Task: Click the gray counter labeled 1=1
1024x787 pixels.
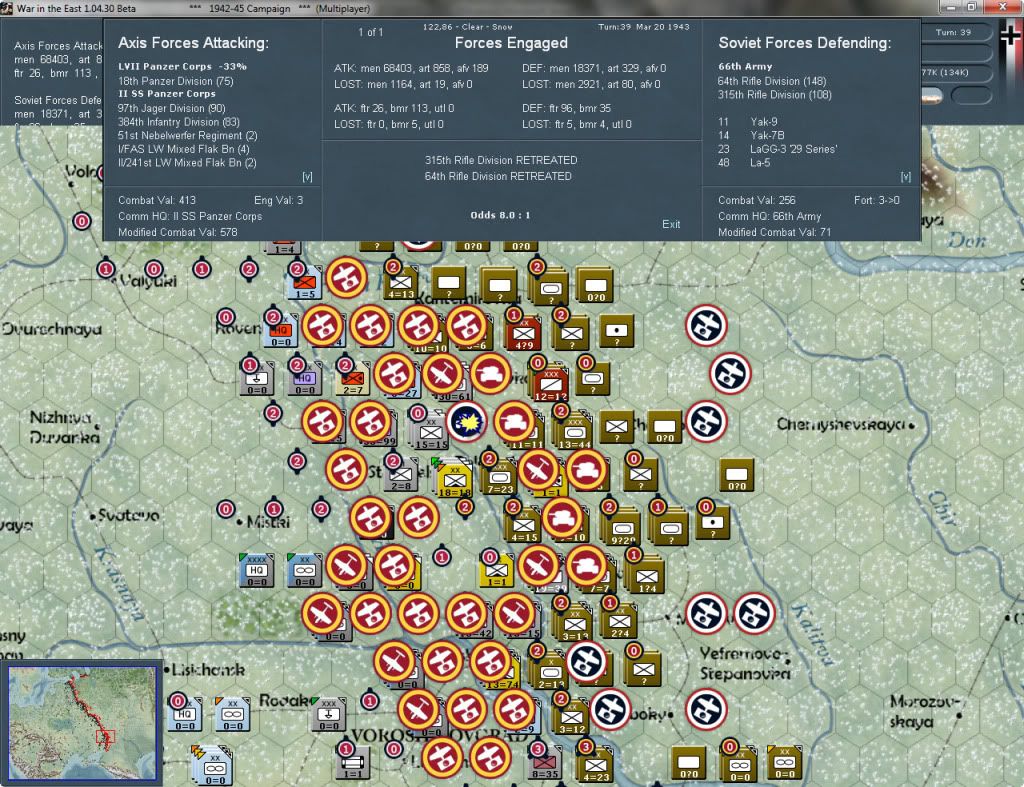Action: (353, 762)
